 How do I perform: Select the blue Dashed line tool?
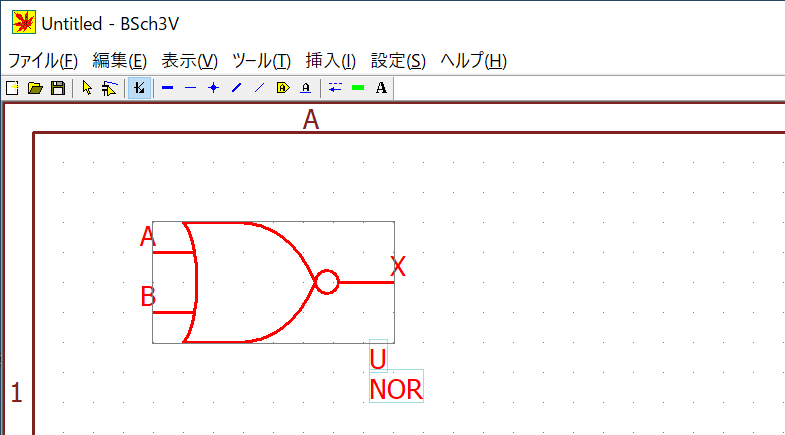[x=335, y=88]
